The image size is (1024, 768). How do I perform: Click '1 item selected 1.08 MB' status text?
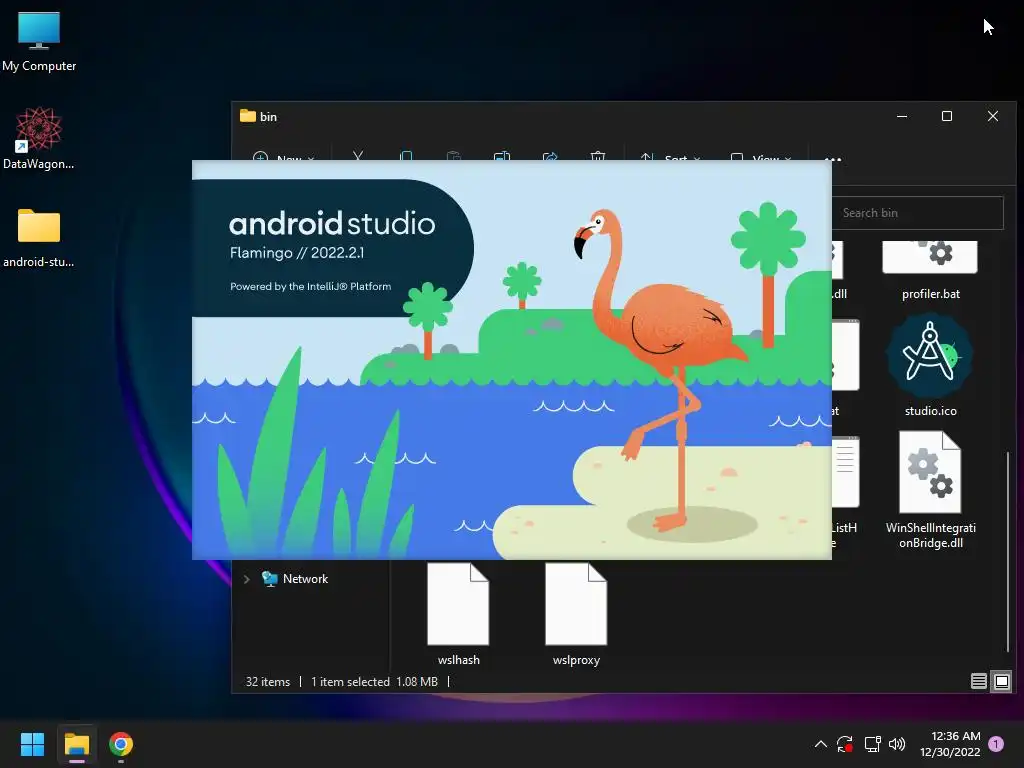374,681
